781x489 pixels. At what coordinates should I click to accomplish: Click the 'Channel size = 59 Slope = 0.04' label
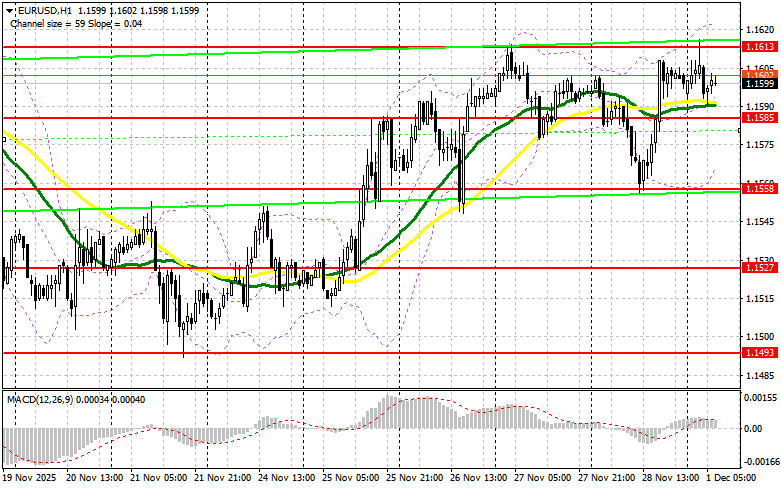76,24
